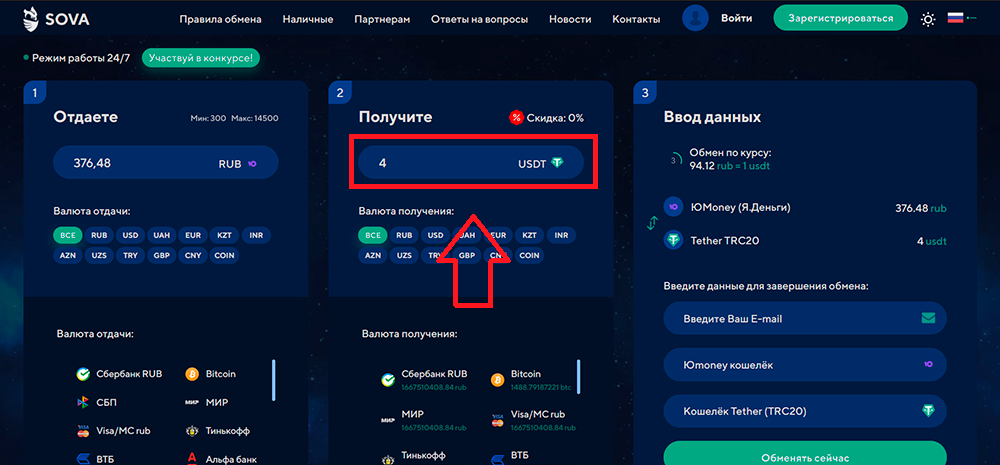Open the RUB currency selector in Отдаете field
Viewport: 1000px width, 465px height.
coord(237,163)
